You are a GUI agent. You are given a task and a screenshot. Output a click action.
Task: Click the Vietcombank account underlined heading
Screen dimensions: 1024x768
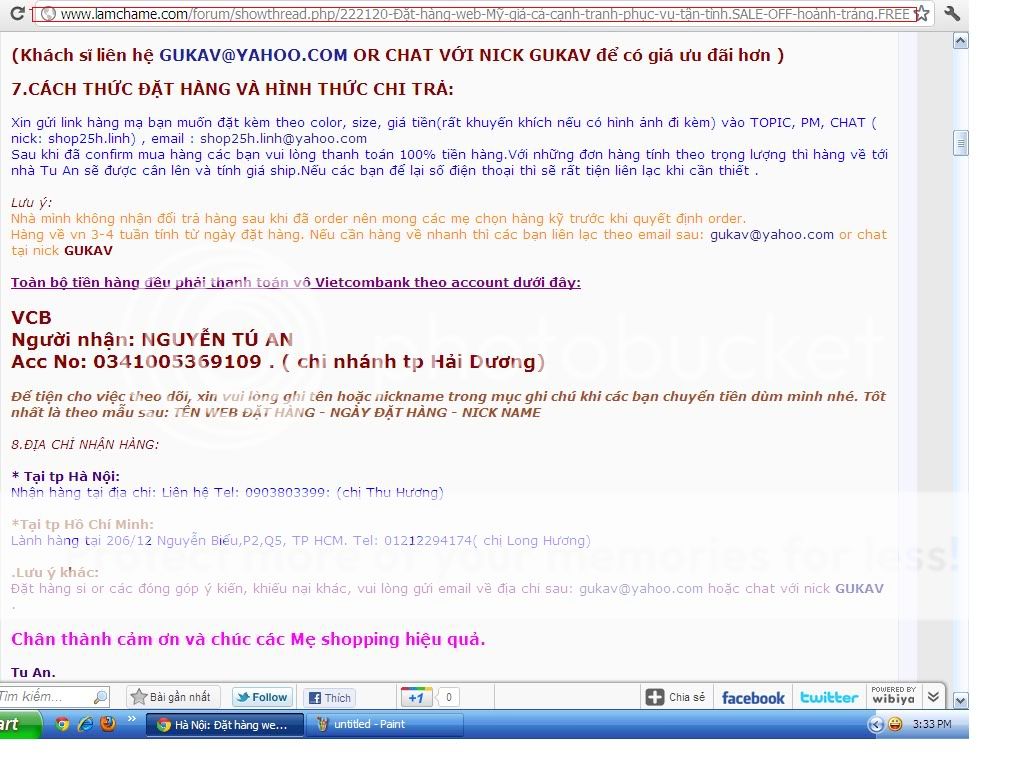pos(296,282)
